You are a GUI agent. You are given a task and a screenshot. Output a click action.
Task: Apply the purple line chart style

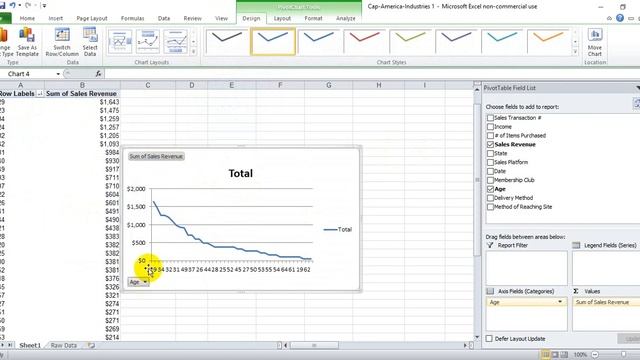456,41
